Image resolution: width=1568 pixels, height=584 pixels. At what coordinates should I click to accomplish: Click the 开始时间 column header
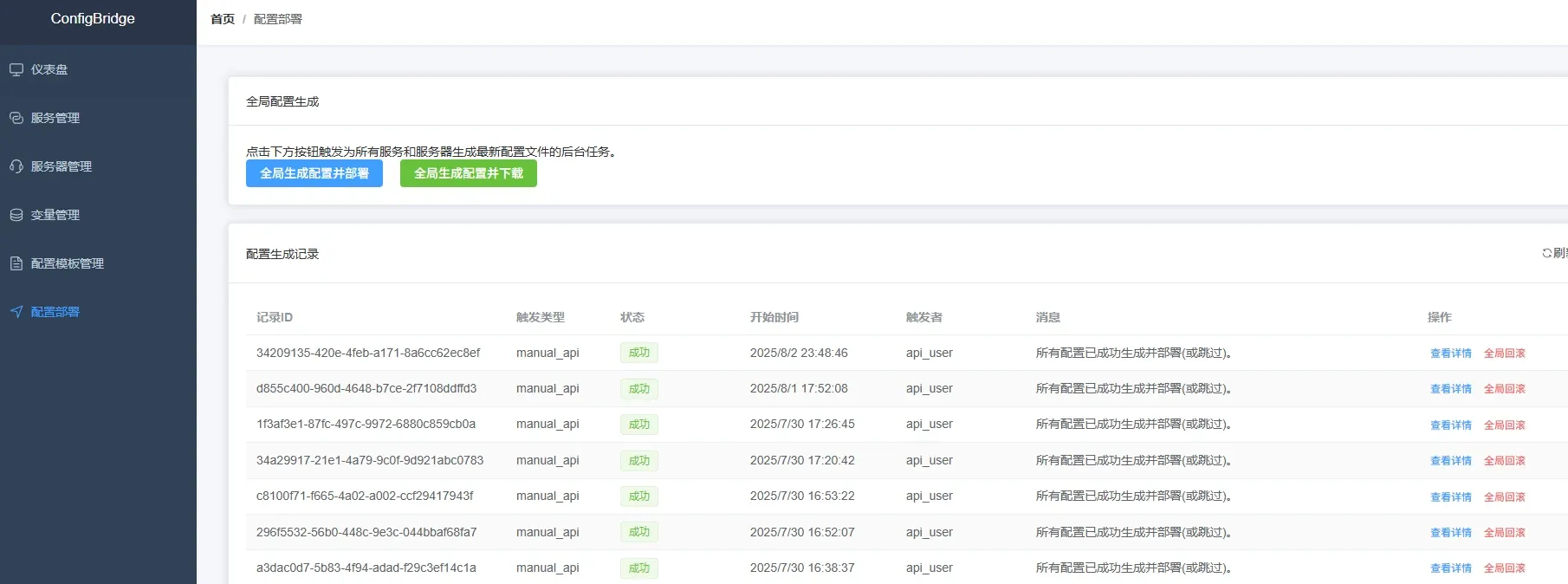pyautogui.click(x=774, y=317)
